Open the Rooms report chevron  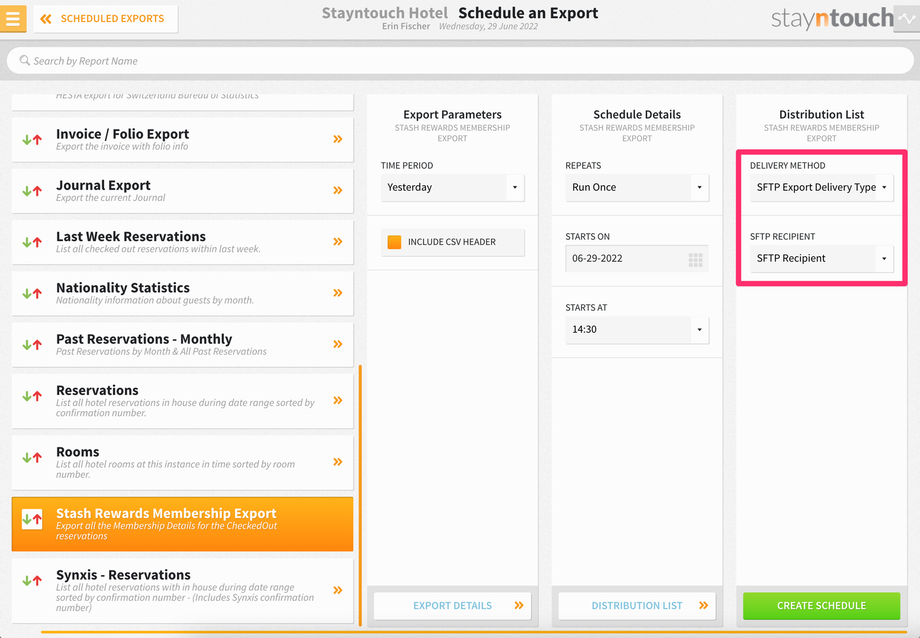pyautogui.click(x=338, y=462)
